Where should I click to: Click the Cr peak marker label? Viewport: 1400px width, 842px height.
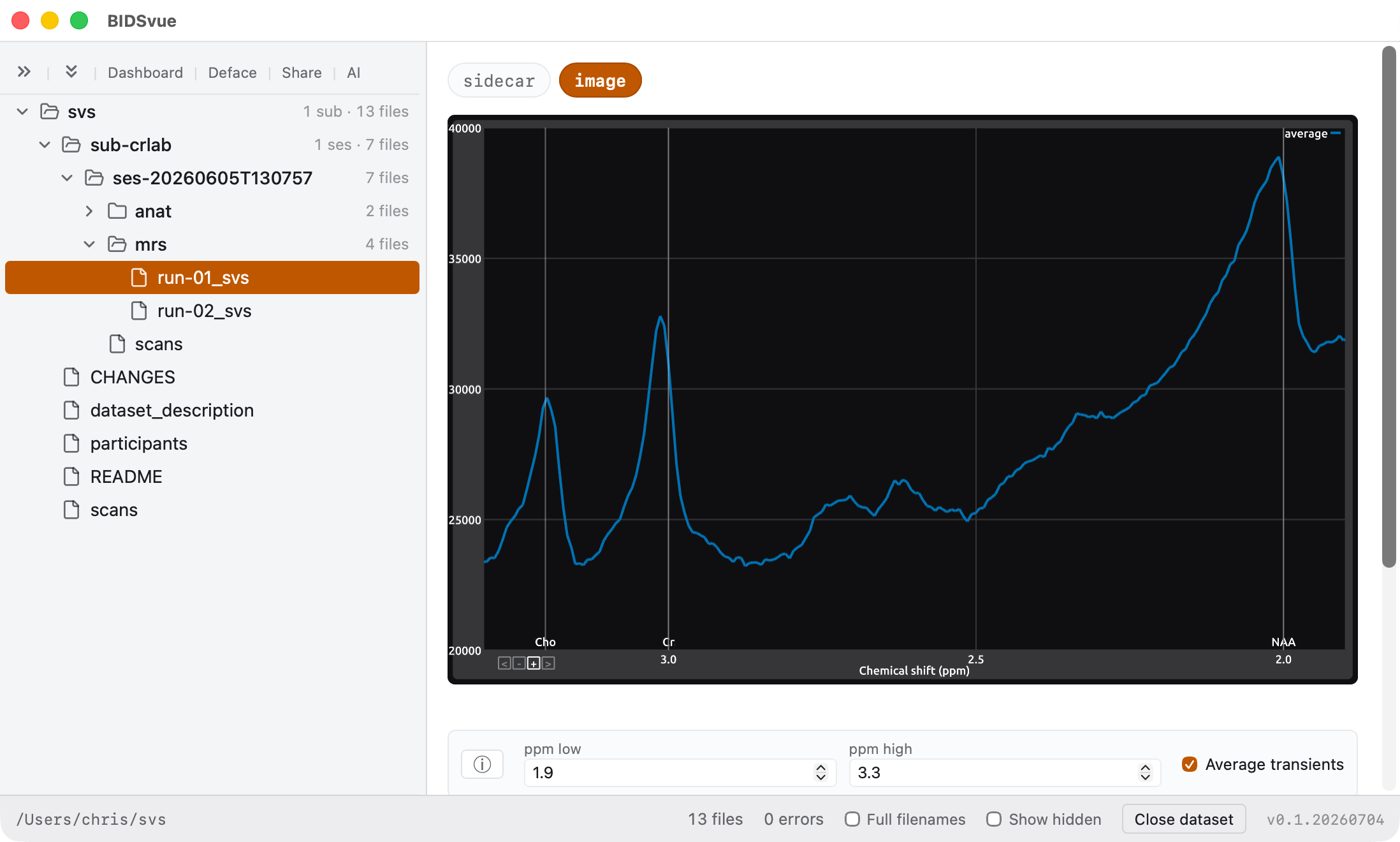[x=668, y=642]
